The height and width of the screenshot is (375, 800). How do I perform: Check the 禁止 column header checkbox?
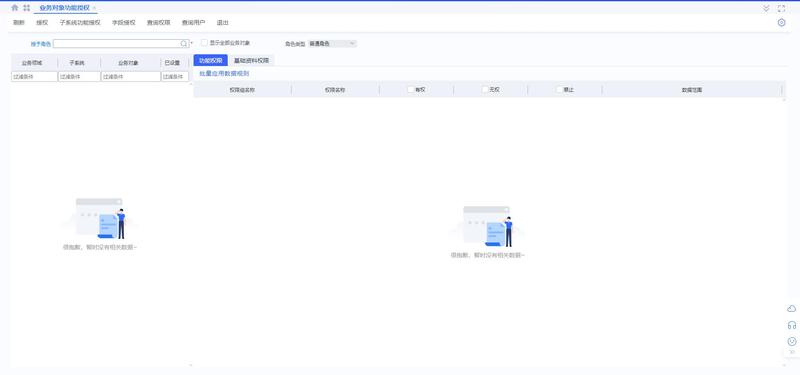pyautogui.click(x=560, y=89)
